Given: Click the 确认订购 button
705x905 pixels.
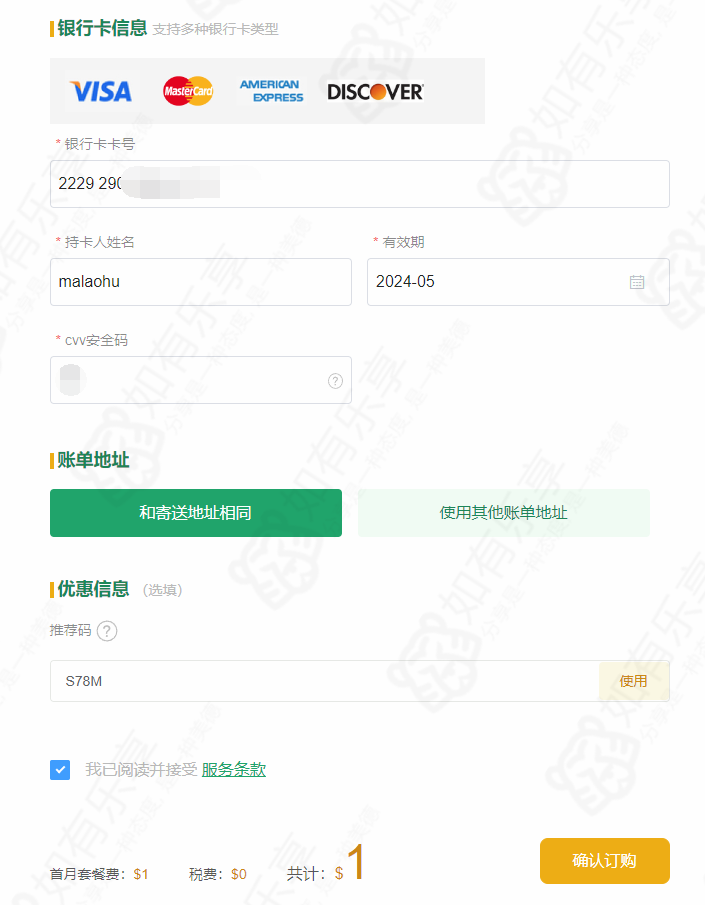Looking at the screenshot, I should point(605,861).
